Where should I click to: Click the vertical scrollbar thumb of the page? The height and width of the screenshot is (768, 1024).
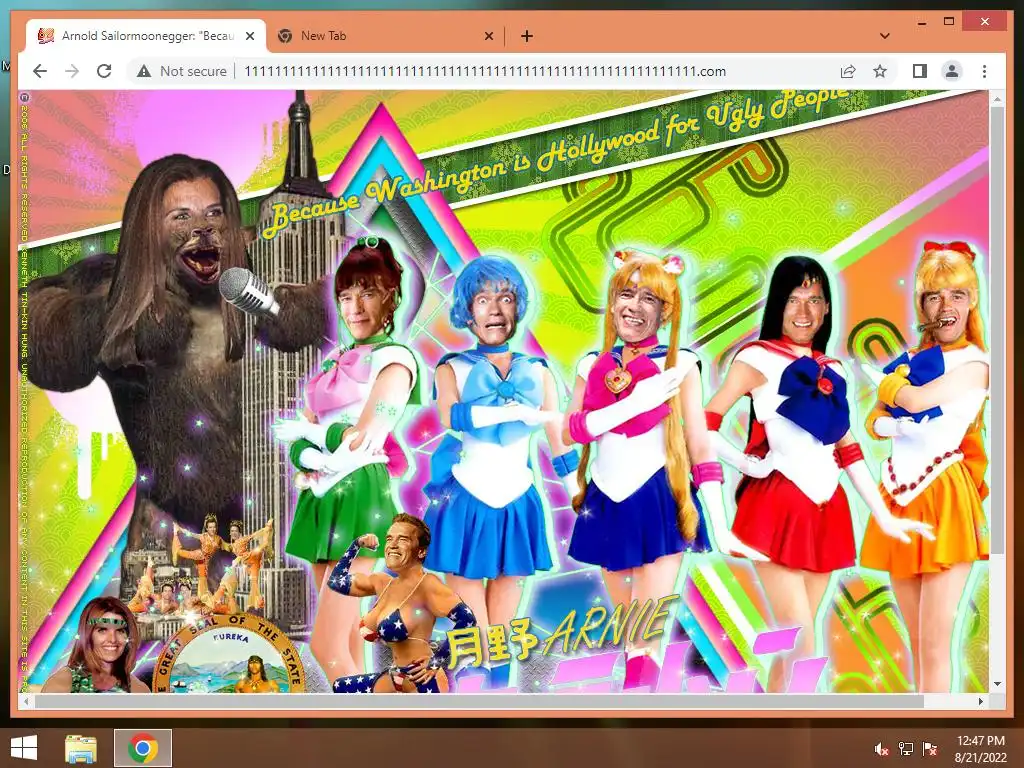pyautogui.click(x=997, y=330)
